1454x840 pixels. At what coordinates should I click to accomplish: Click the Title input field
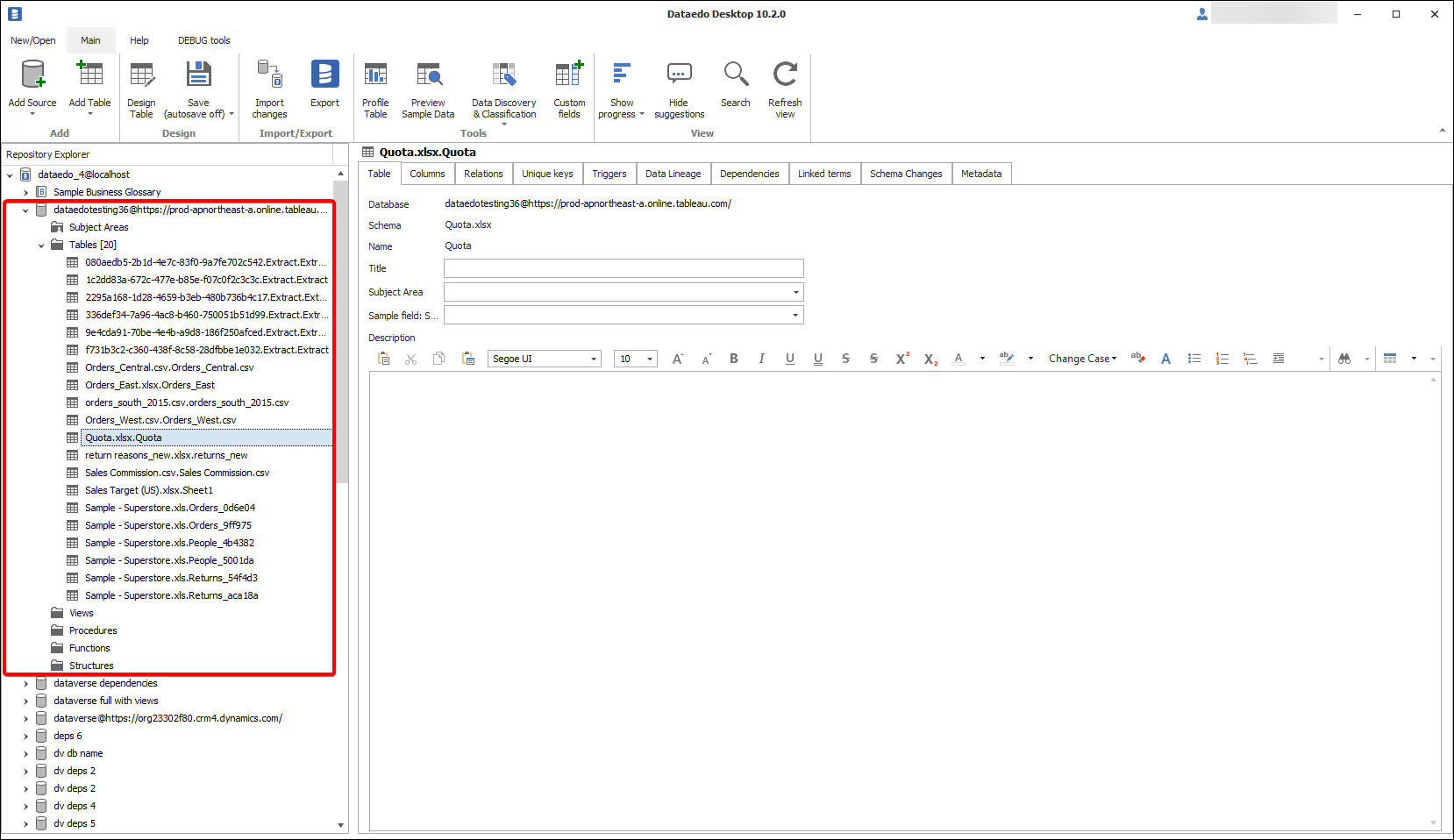(624, 268)
